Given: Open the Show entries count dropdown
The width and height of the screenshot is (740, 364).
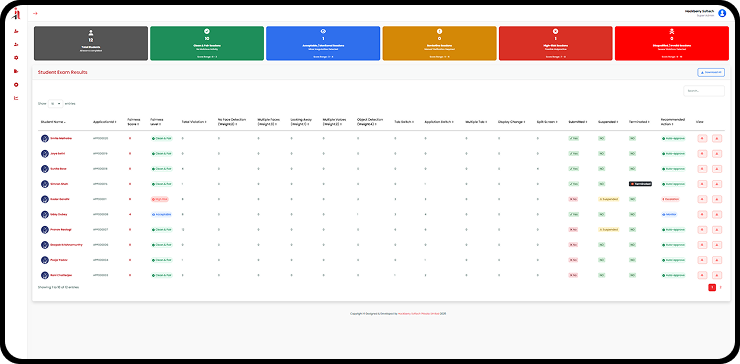Looking at the screenshot, I should tap(56, 103).
